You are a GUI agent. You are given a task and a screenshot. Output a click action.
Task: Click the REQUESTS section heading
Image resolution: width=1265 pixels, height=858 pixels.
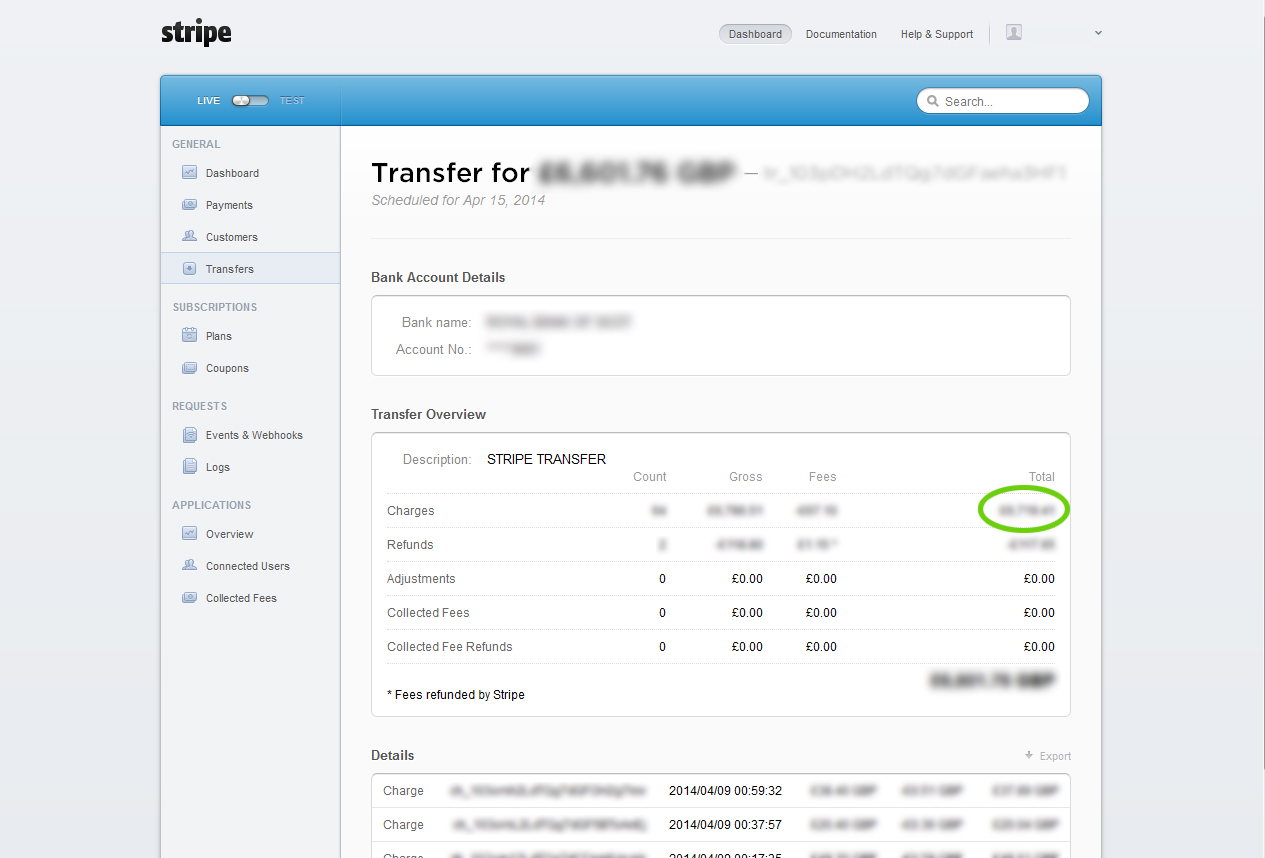[200, 406]
